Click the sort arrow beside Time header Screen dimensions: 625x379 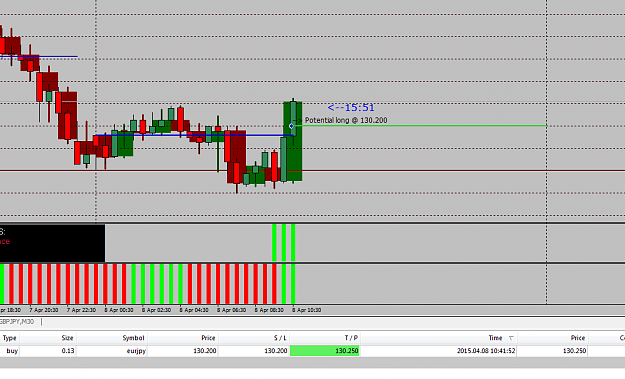[x=511, y=338]
